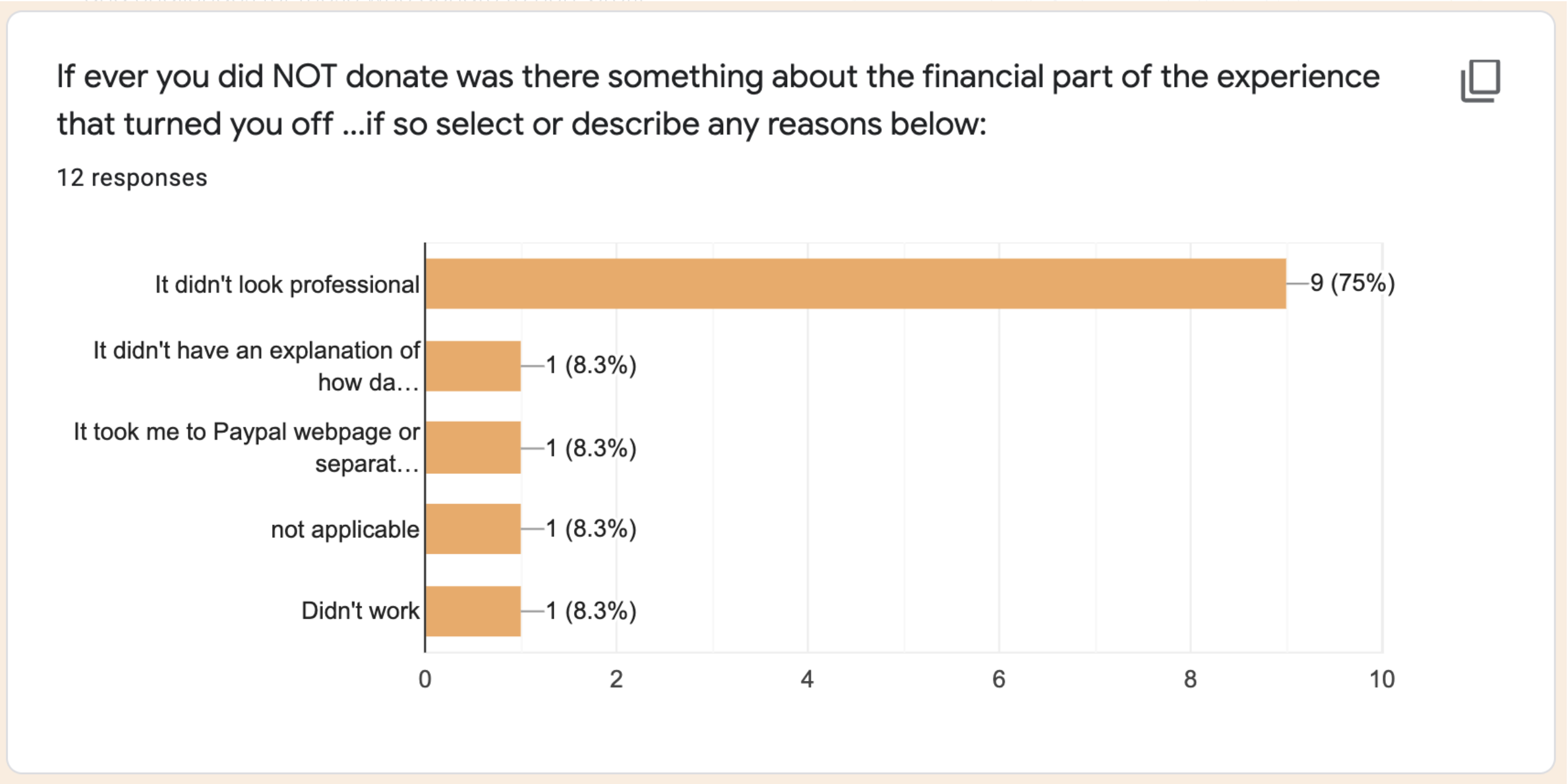
Task: Click the 'It didn't look professional' bar
Action: pos(855,284)
